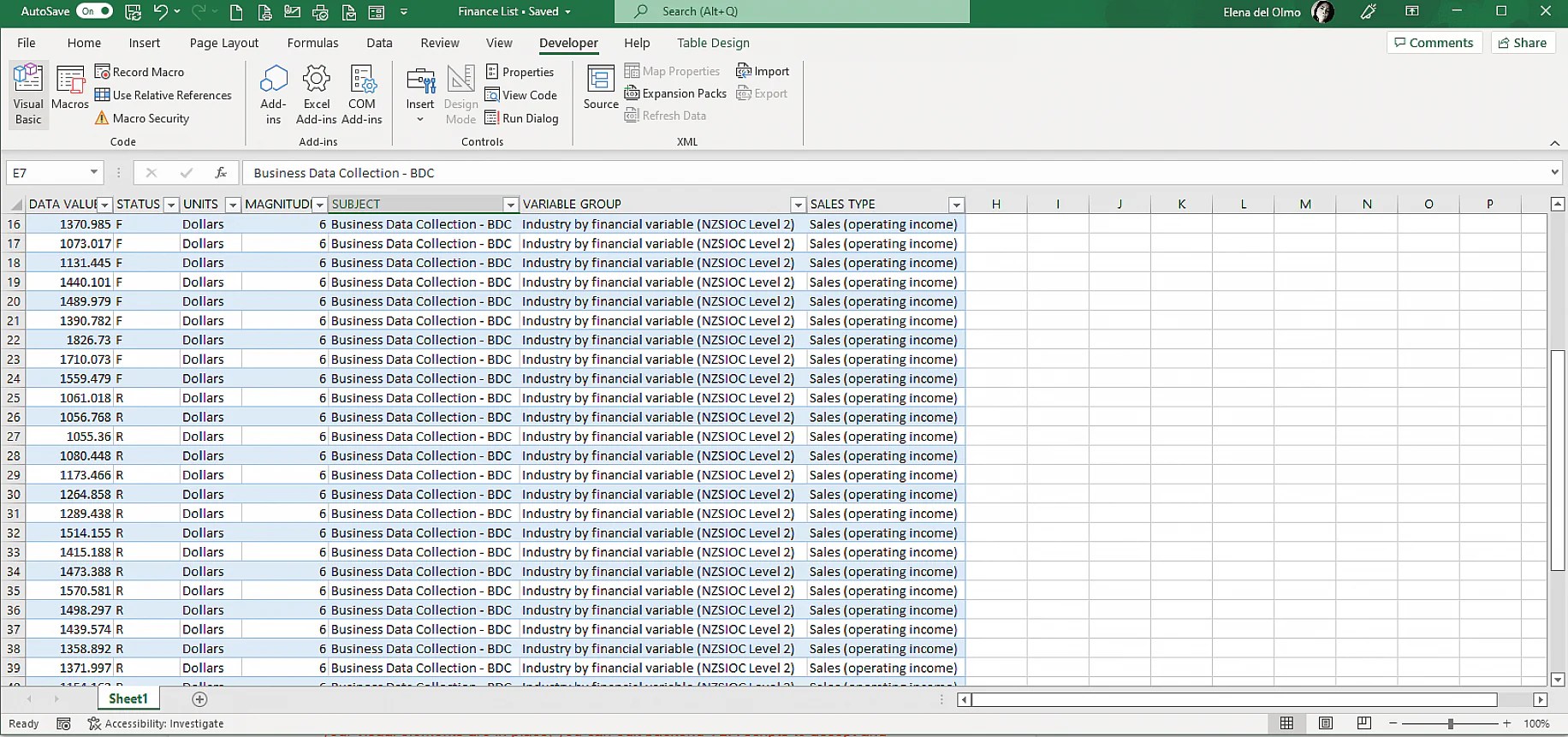Click the 100% zoom level

[x=1536, y=724]
